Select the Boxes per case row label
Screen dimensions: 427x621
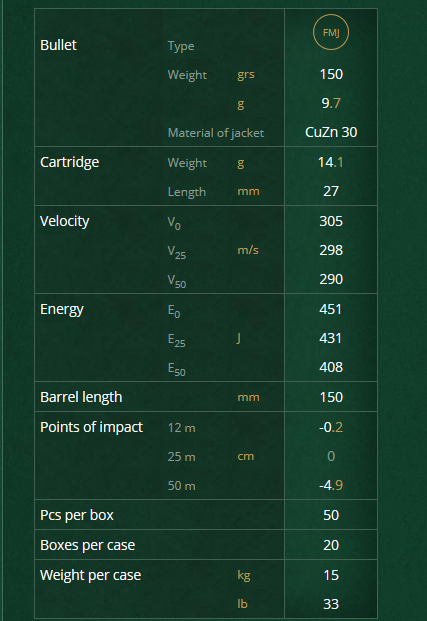tap(88, 545)
